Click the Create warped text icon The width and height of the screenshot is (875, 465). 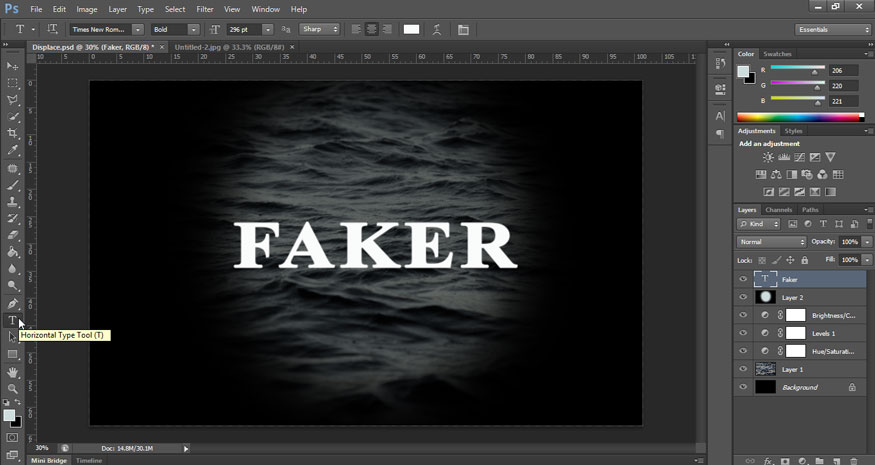pos(437,30)
